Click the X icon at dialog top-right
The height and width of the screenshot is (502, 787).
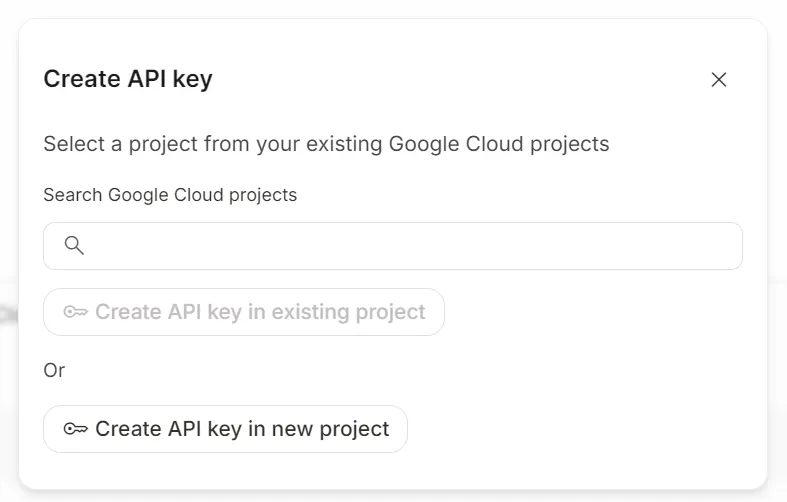click(x=718, y=80)
